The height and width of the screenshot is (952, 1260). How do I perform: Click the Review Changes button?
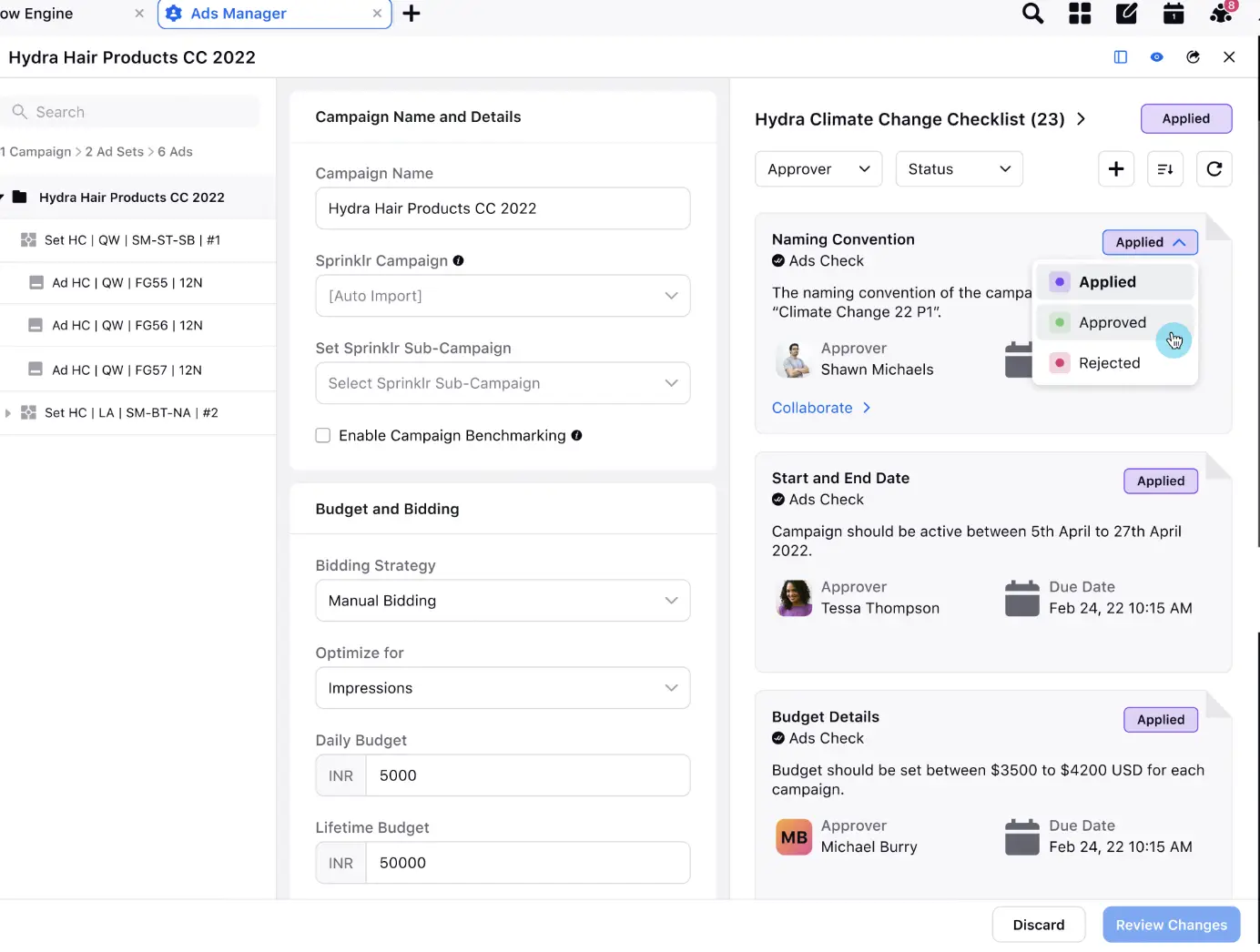pos(1172,925)
